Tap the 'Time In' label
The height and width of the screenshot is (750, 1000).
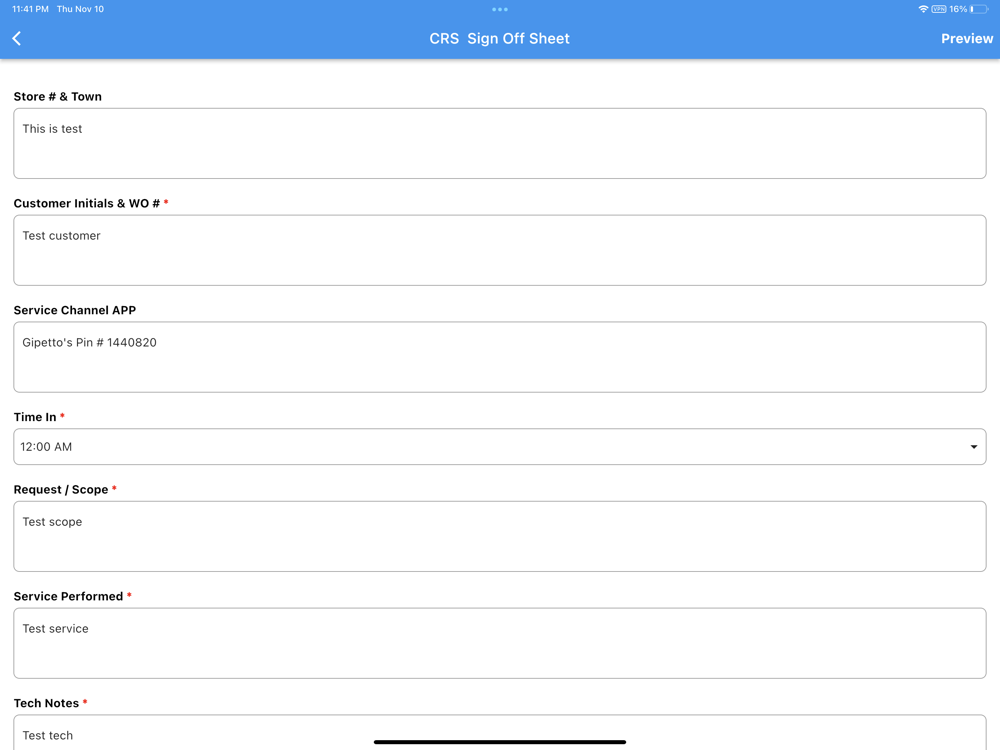tap(35, 417)
